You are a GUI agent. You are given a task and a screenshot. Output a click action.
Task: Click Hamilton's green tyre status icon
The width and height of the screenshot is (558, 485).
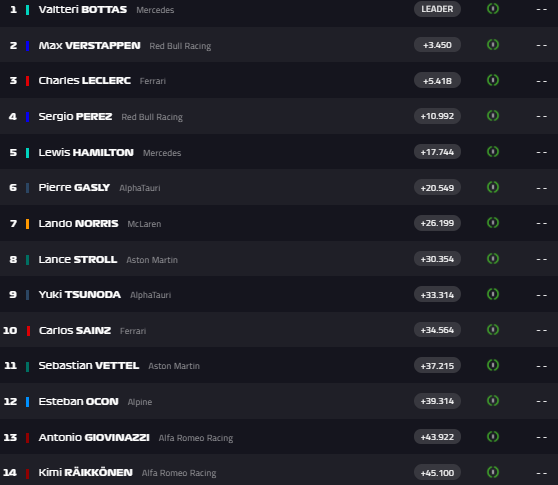pyautogui.click(x=493, y=152)
